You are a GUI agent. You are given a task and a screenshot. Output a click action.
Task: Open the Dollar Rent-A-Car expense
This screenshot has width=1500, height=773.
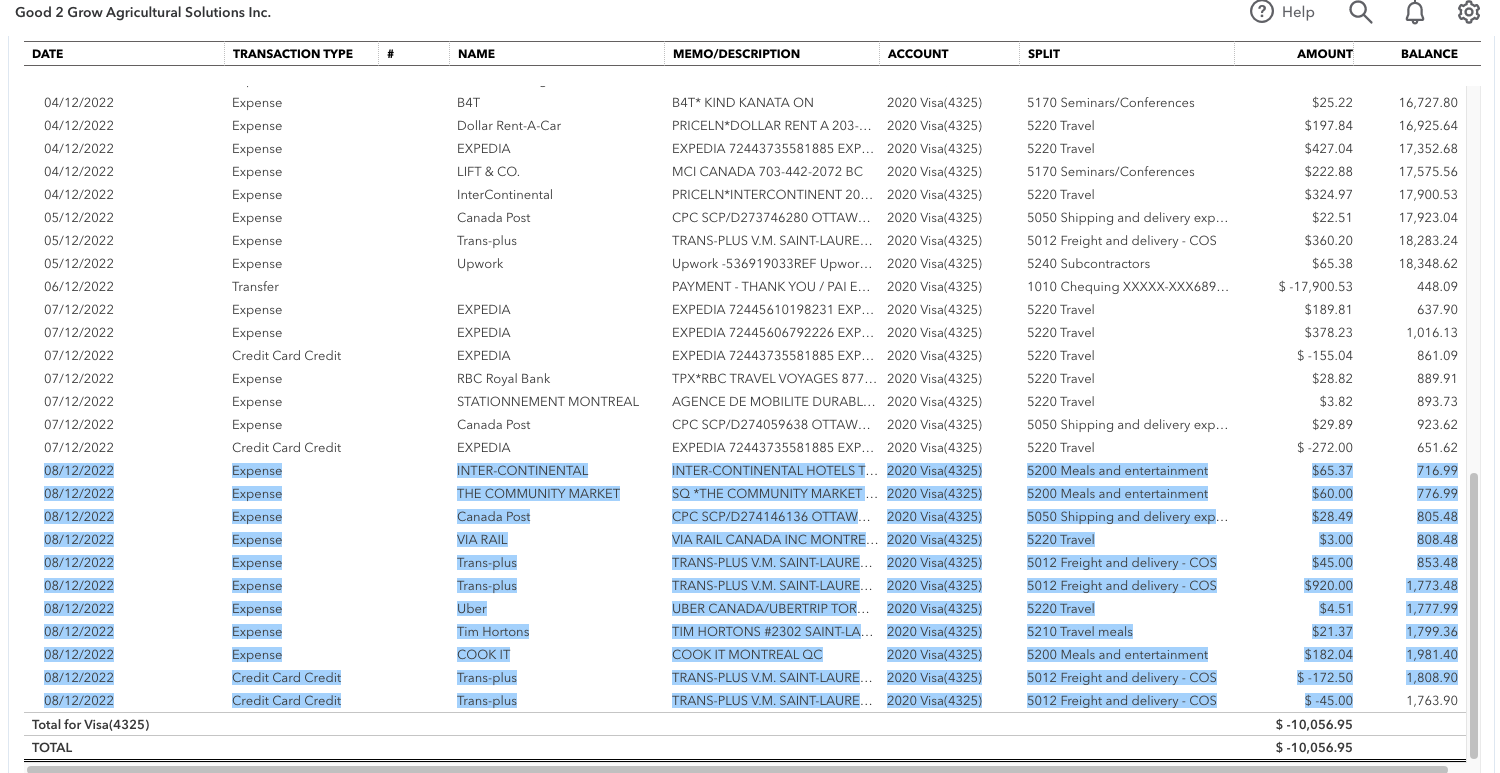(x=509, y=126)
